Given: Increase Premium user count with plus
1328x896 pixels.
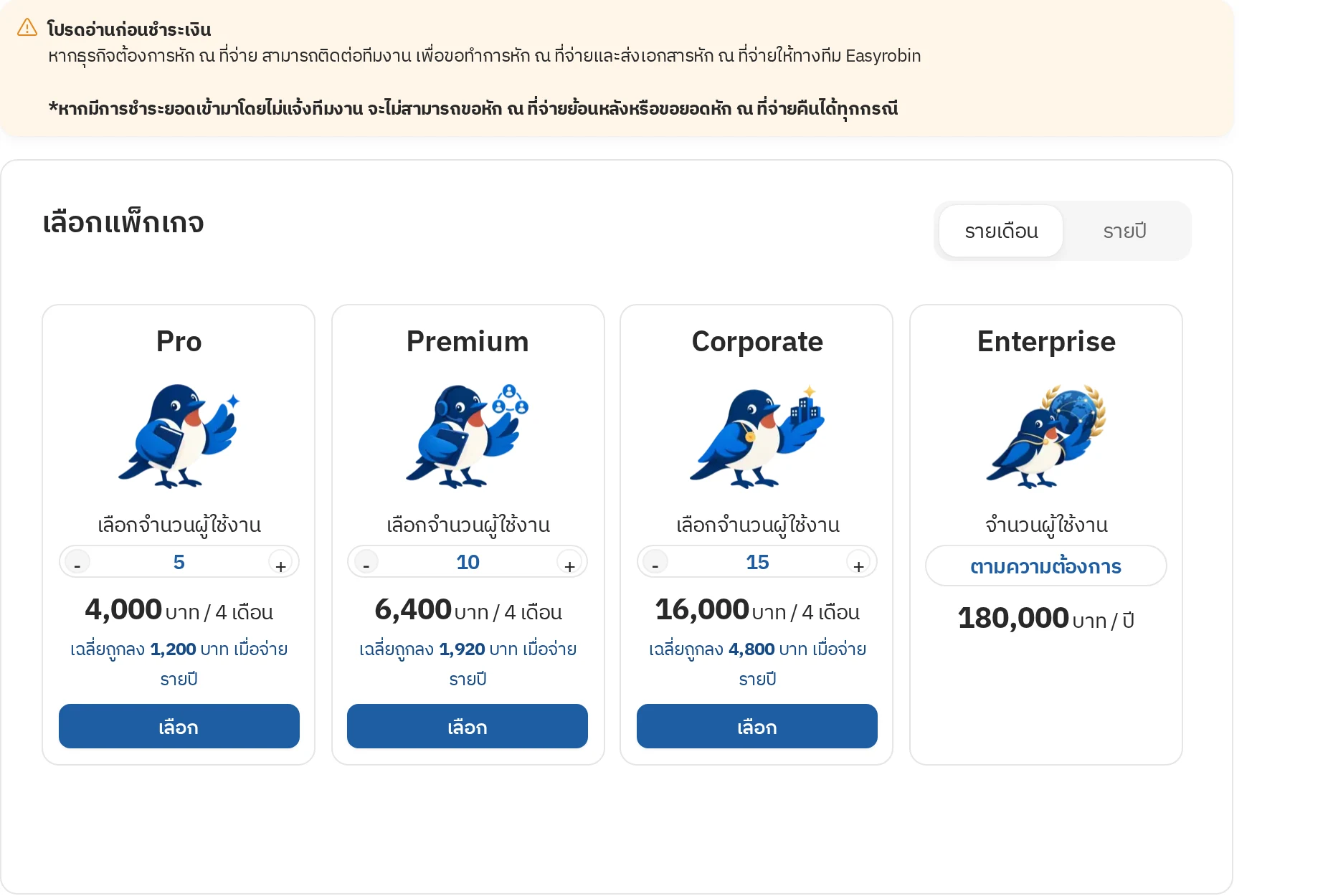Looking at the screenshot, I should point(569,563).
